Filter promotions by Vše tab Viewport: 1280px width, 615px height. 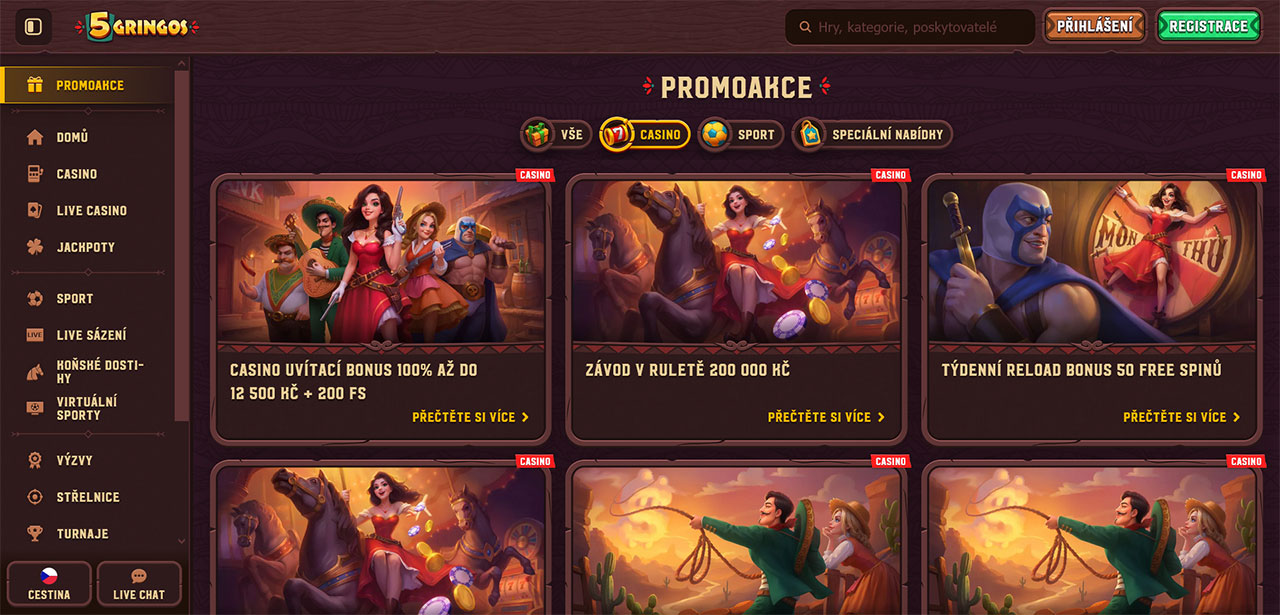(555, 134)
